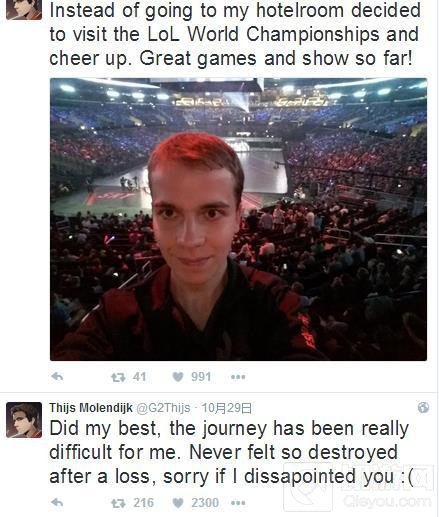Click the 216 retweet count
The image size is (439, 517).
143,503
